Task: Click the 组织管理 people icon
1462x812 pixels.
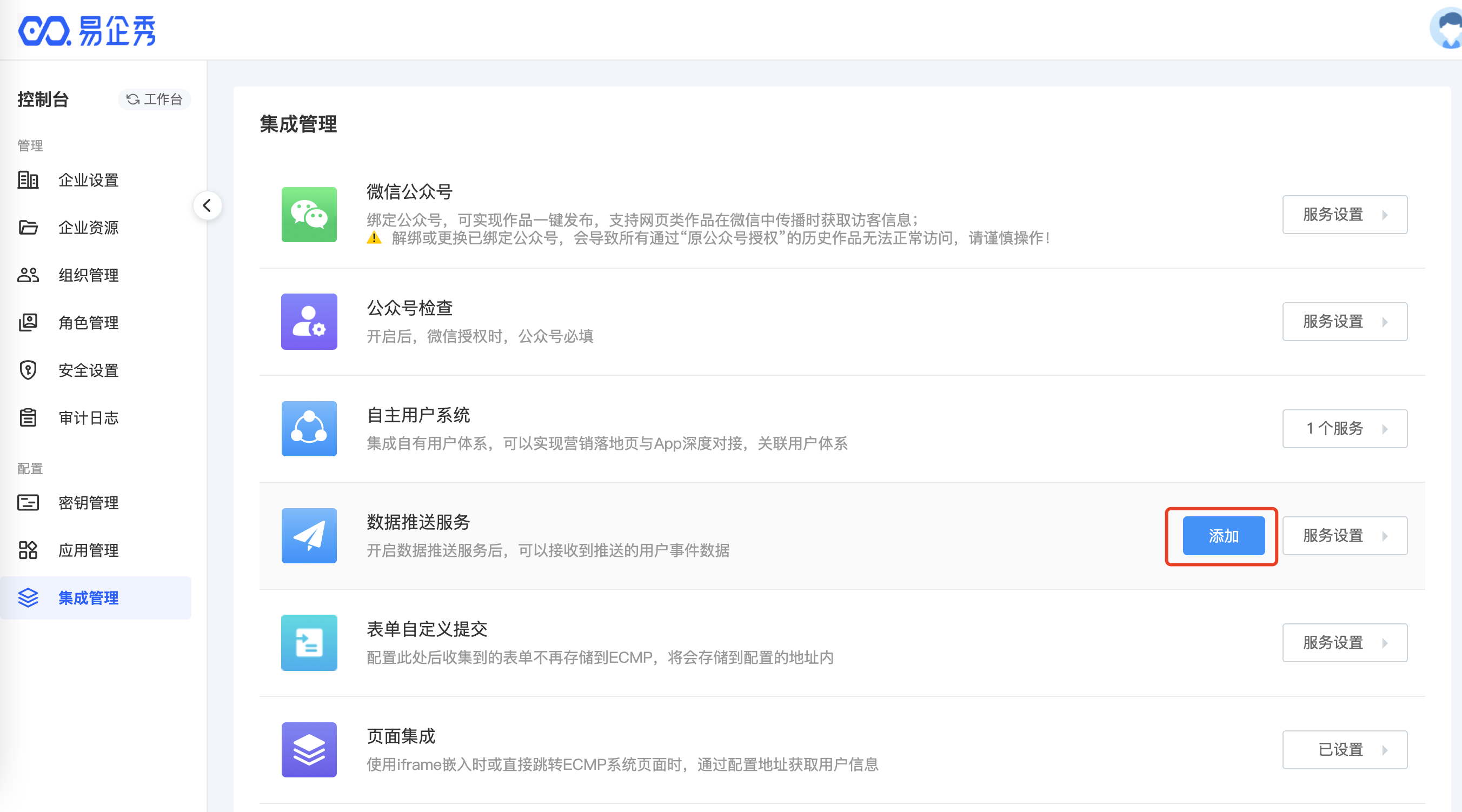Action: tap(28, 275)
